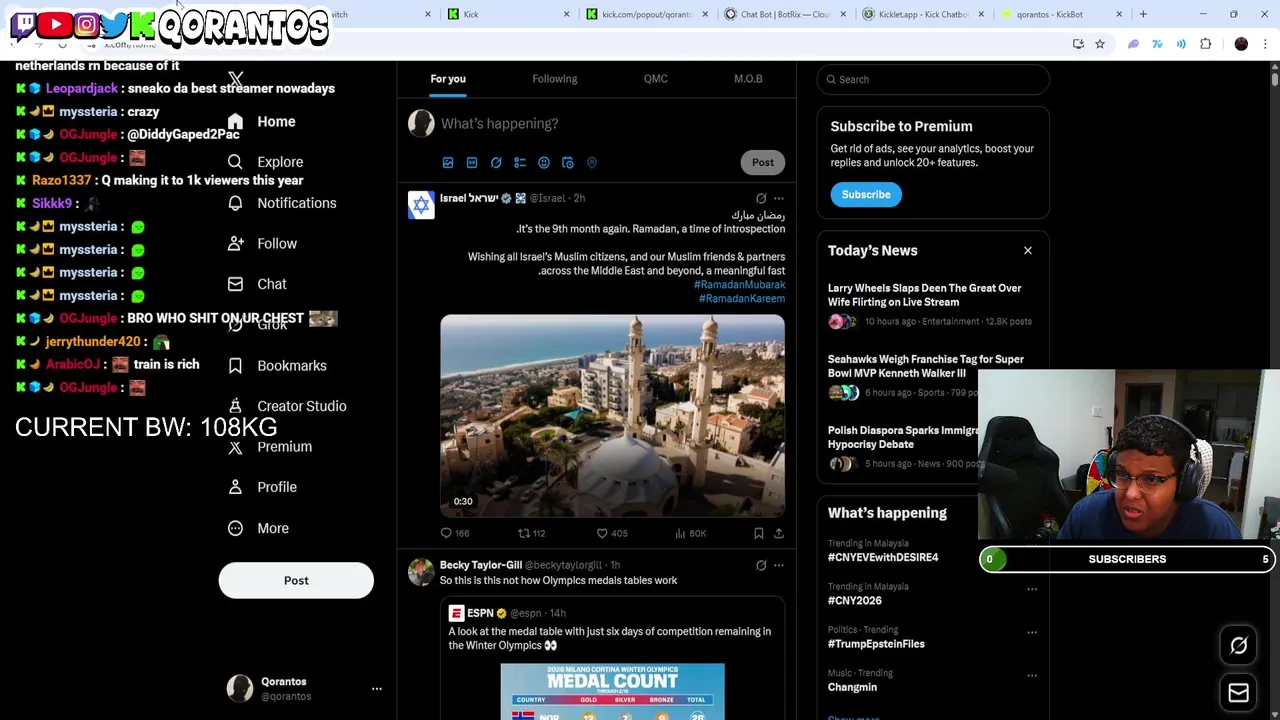Viewport: 1280px width, 720px height.
Task: Open options for #TrumpEpsteinFiles trend
Action: tap(1032, 632)
